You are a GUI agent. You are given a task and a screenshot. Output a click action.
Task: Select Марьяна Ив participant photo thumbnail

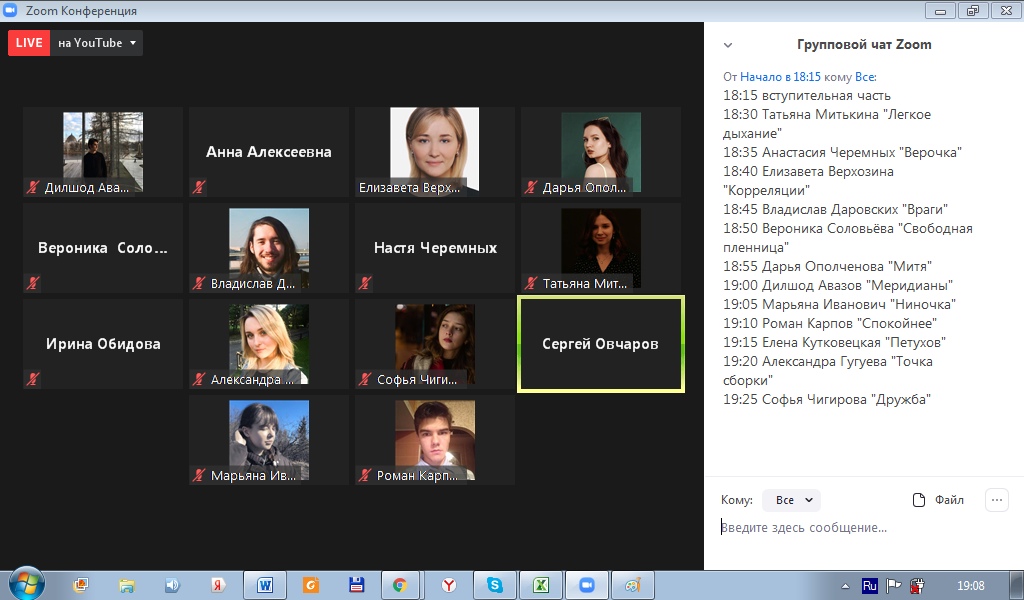pos(269,440)
